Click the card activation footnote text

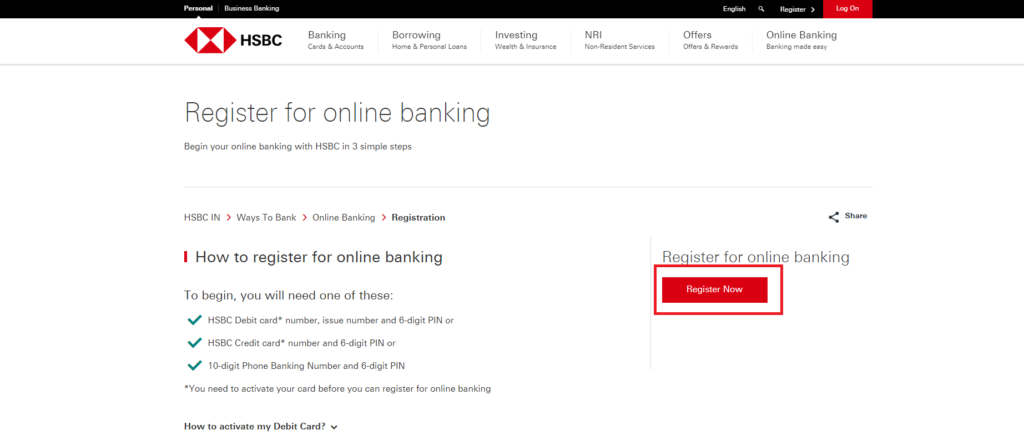338,388
